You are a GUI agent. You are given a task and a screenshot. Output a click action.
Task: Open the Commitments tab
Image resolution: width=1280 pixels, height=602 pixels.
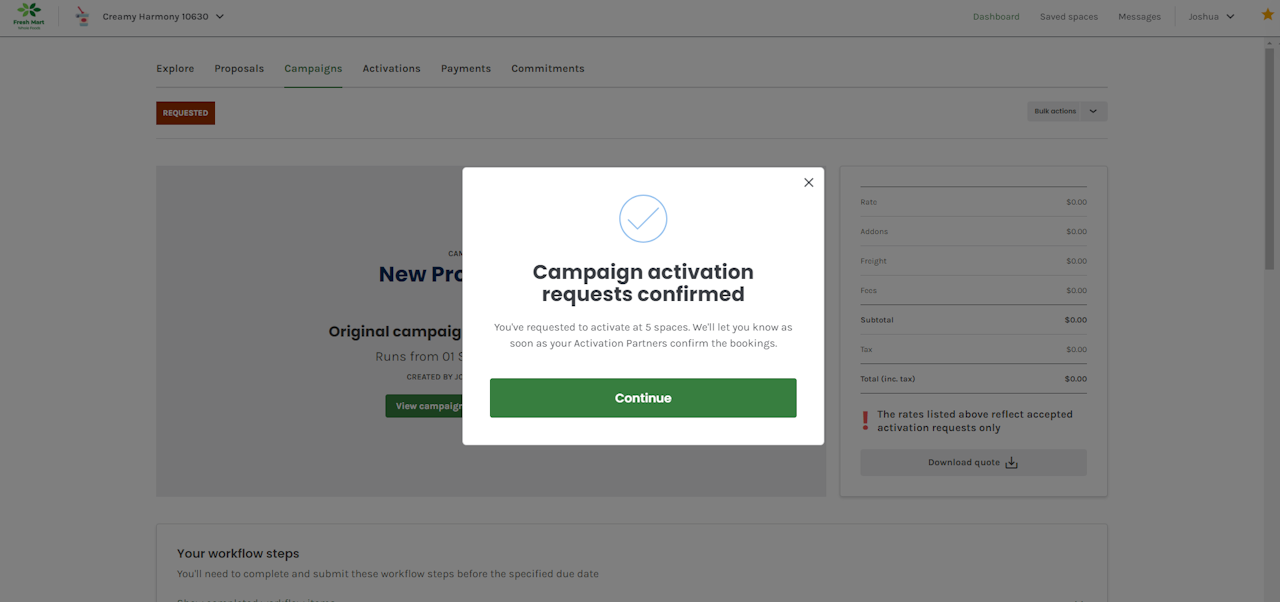click(547, 69)
